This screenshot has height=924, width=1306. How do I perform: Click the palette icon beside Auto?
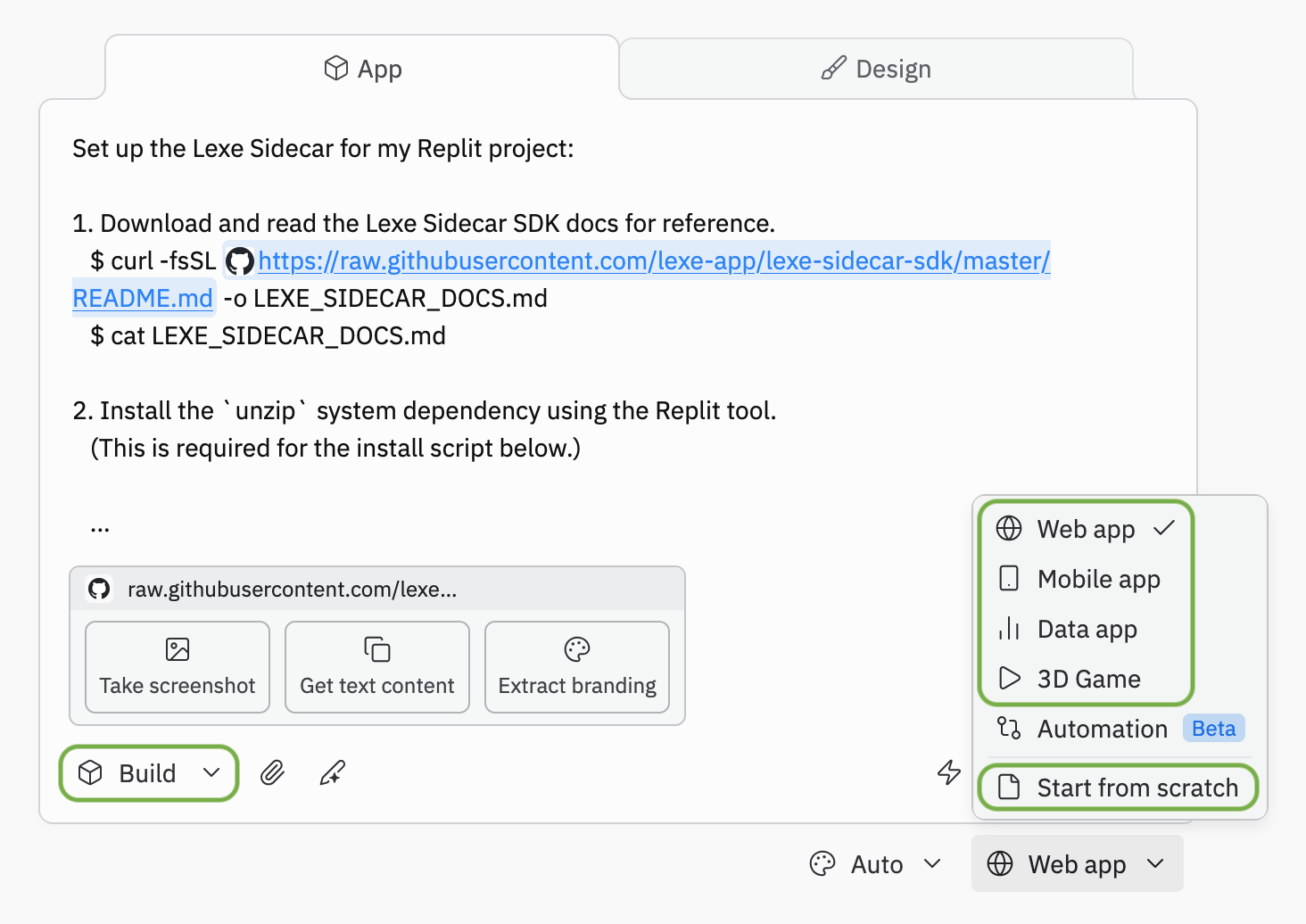tap(822, 864)
